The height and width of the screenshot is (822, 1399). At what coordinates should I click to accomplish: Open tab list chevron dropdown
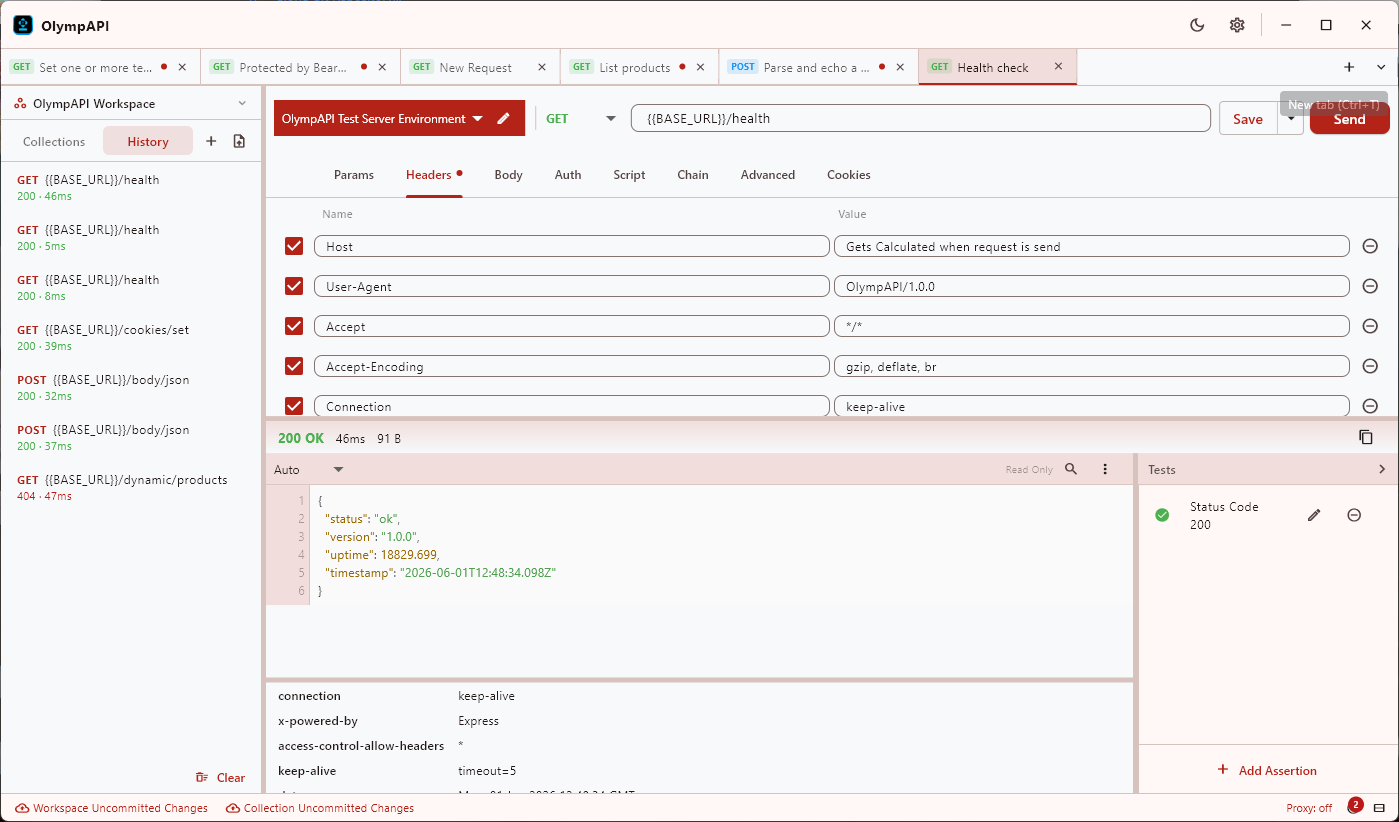(x=1381, y=67)
